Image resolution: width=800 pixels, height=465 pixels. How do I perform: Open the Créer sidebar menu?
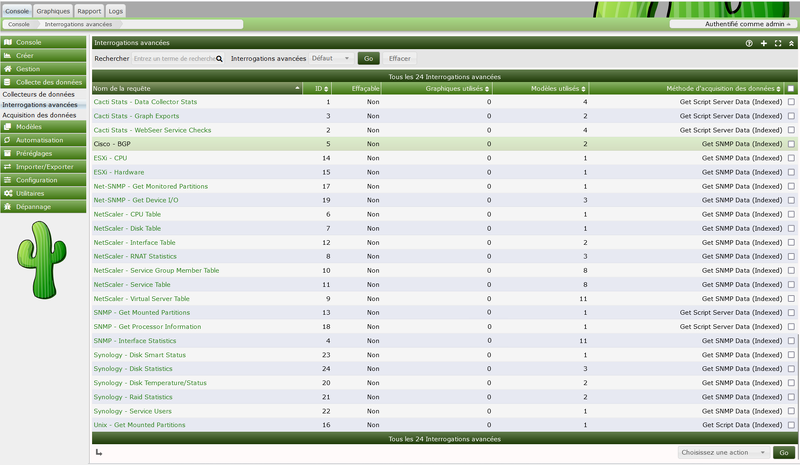tap(43, 55)
